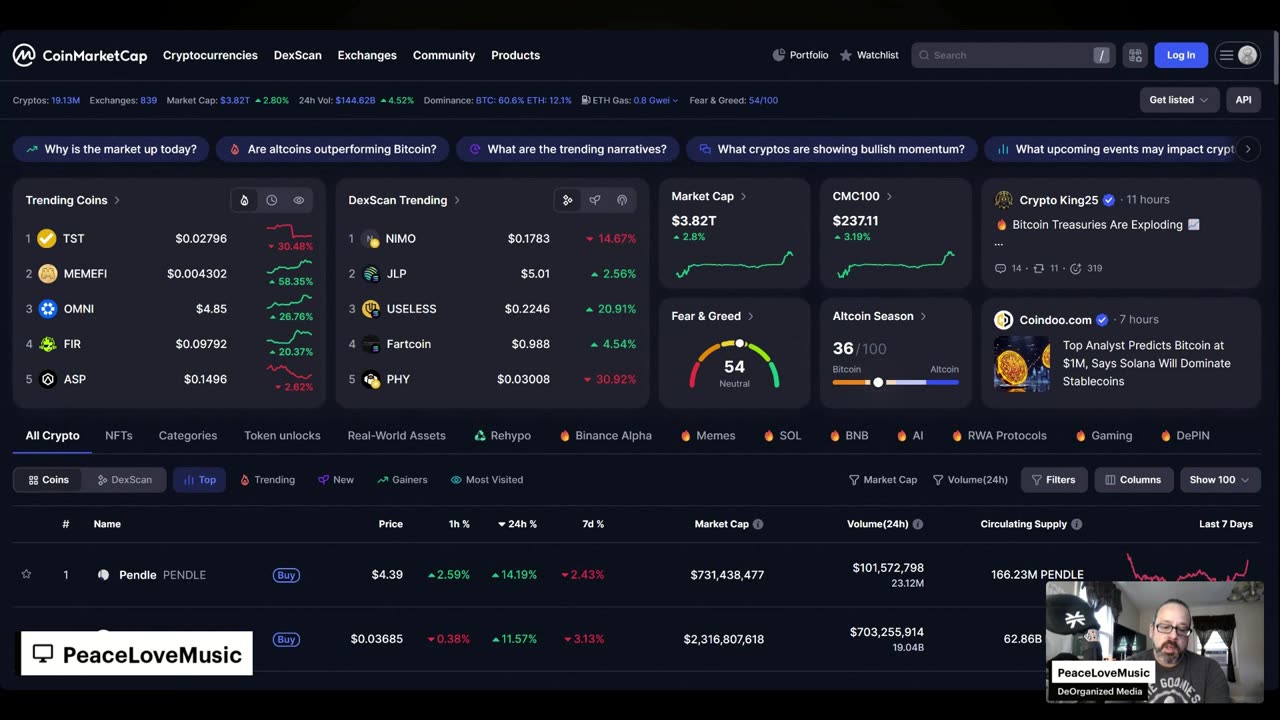1280x720 pixels.
Task: Open the Filters button
Action: (x=1054, y=480)
